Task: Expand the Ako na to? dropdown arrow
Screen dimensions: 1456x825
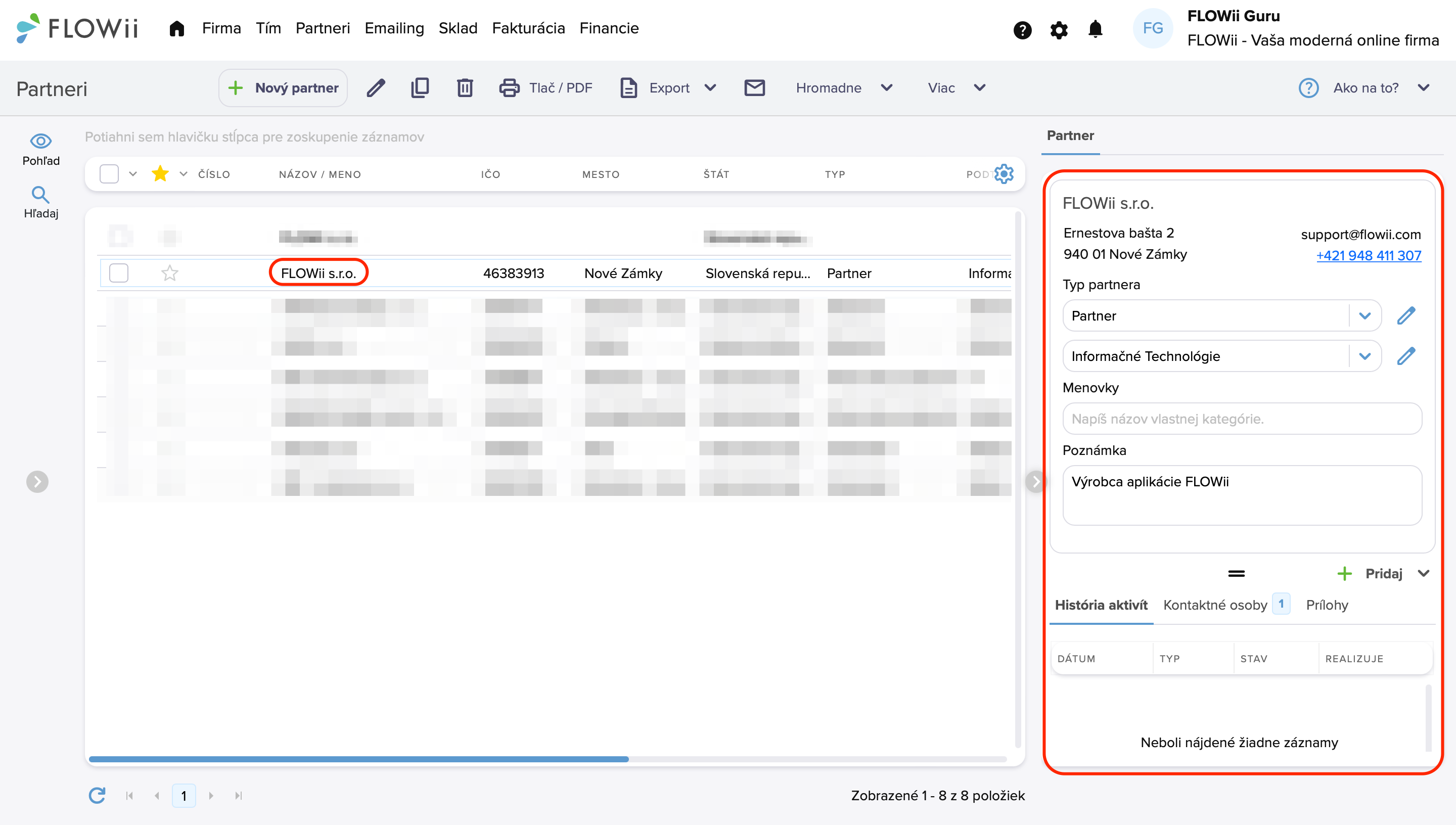Action: click(1423, 88)
